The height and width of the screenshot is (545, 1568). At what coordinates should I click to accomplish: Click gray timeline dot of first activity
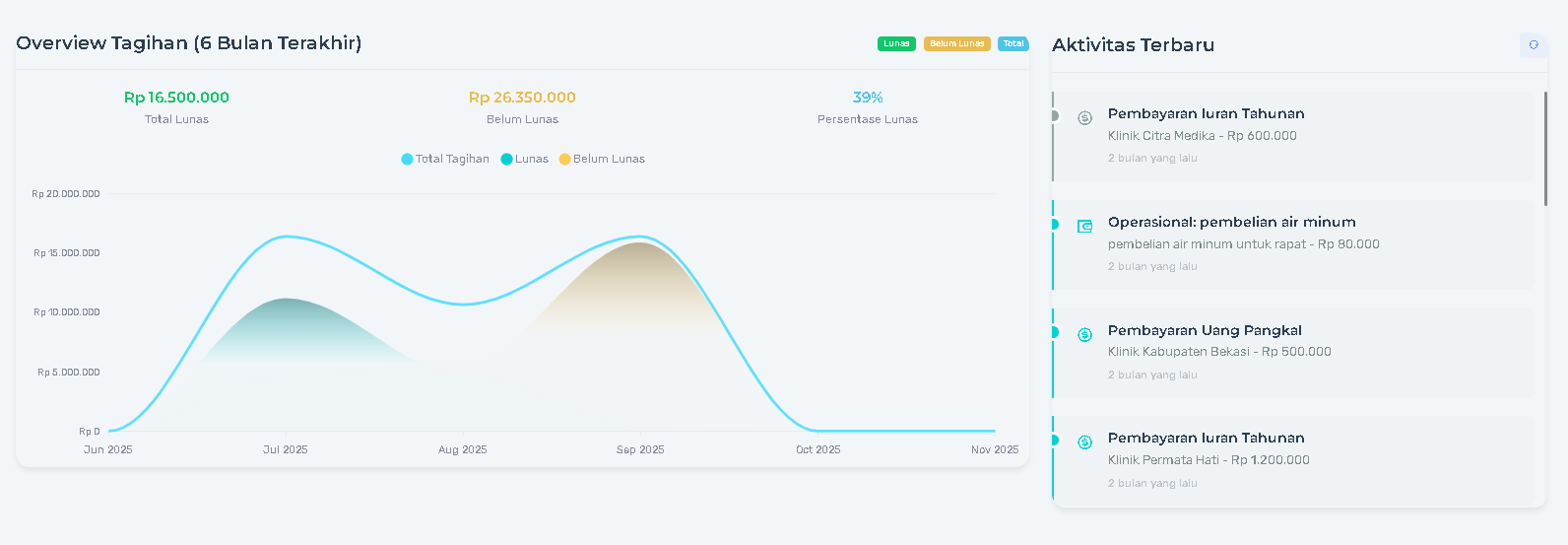coord(1054,115)
